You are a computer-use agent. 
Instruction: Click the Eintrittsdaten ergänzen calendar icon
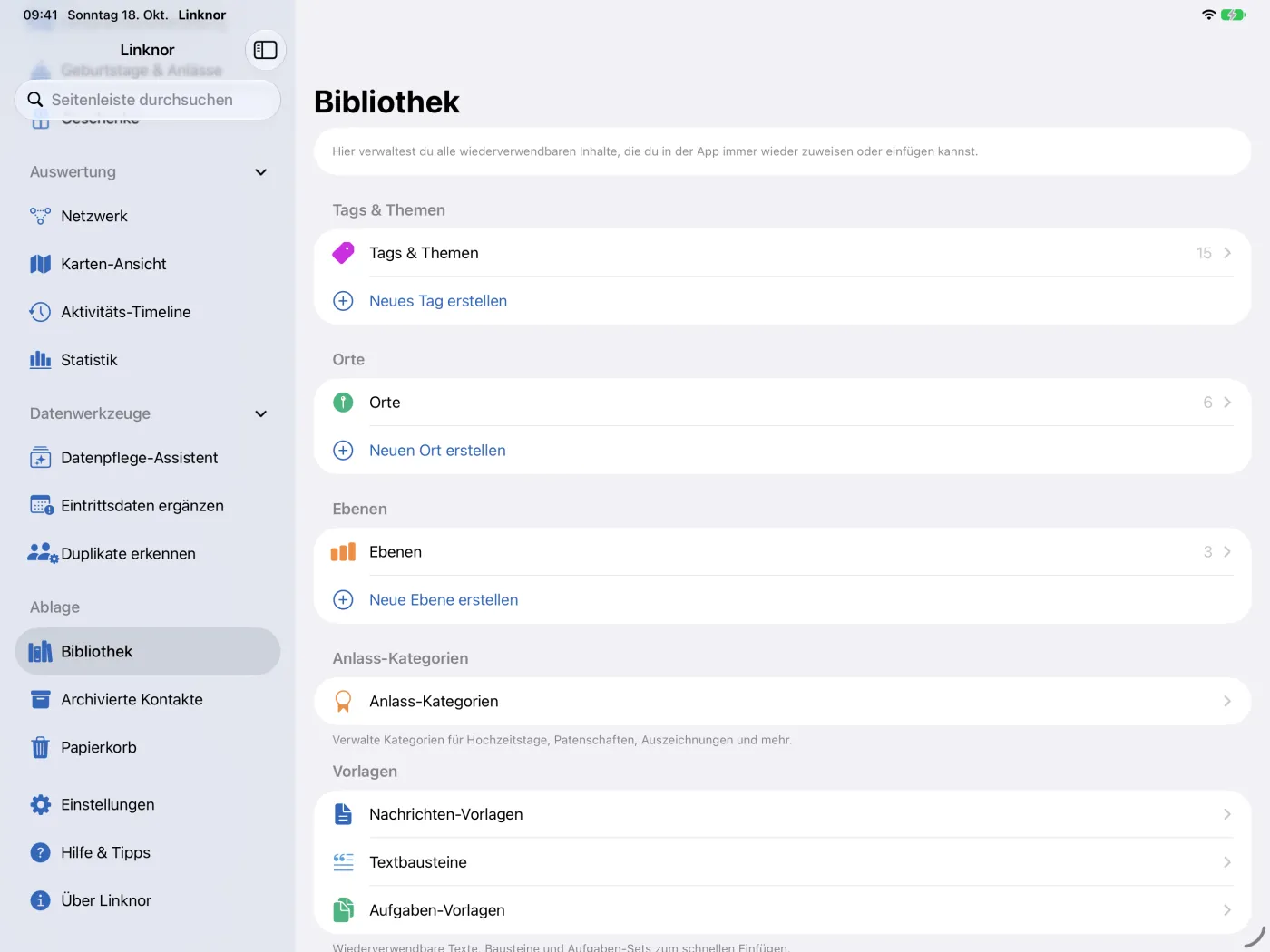click(x=42, y=506)
